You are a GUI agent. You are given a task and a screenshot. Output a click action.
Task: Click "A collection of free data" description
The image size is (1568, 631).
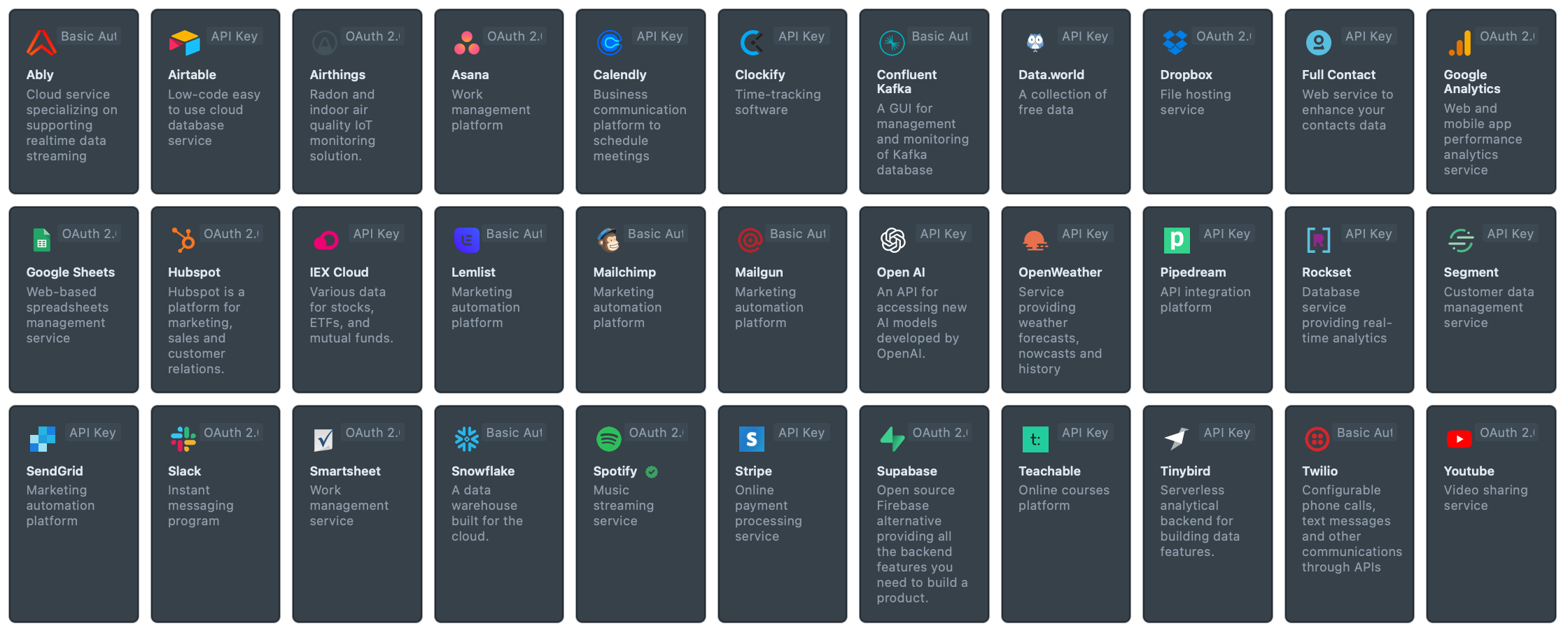1063,102
